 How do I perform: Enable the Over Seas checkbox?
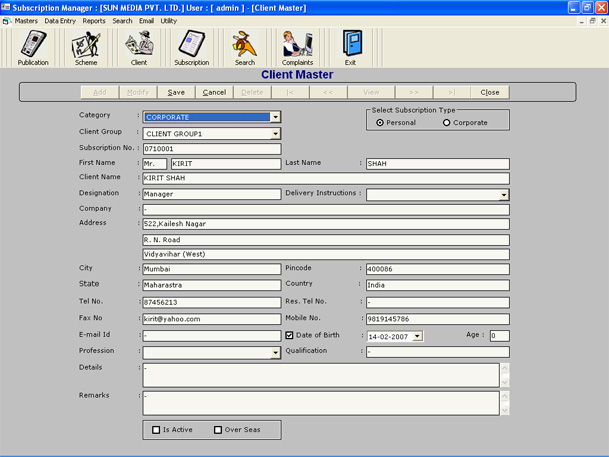[x=218, y=430]
